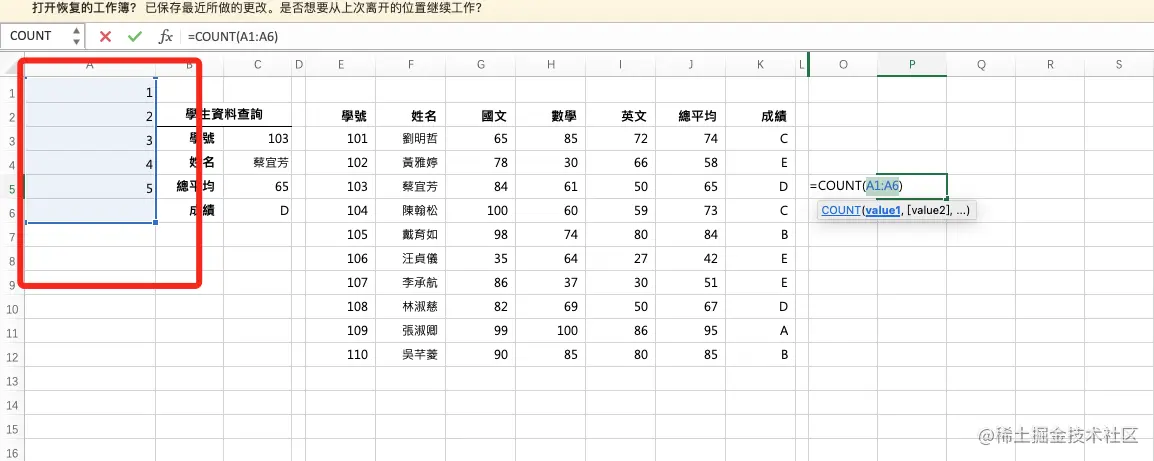Click the student ID cell 110
This screenshot has width=1154, height=461.
pos(341,354)
